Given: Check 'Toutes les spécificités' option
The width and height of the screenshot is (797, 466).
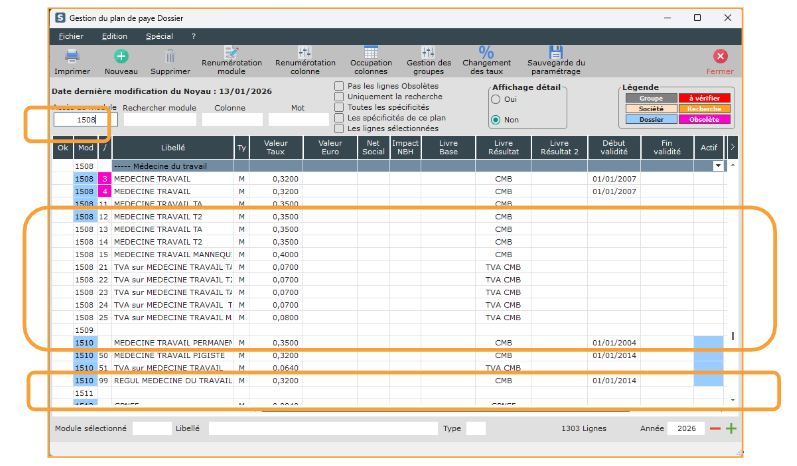Looking at the screenshot, I should pyautogui.click(x=340, y=107).
